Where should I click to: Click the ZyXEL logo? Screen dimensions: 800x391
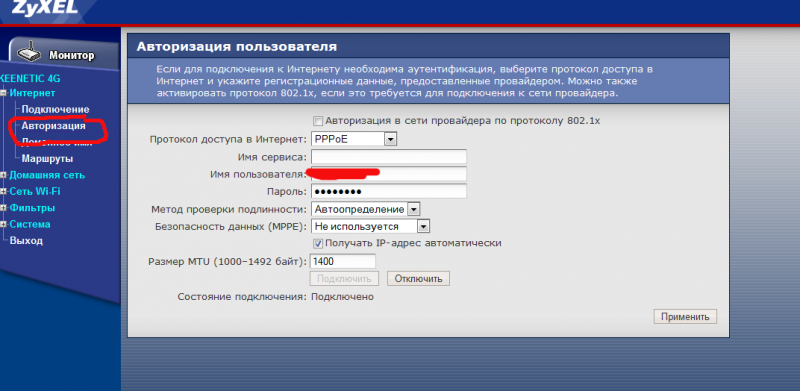(45, 7)
